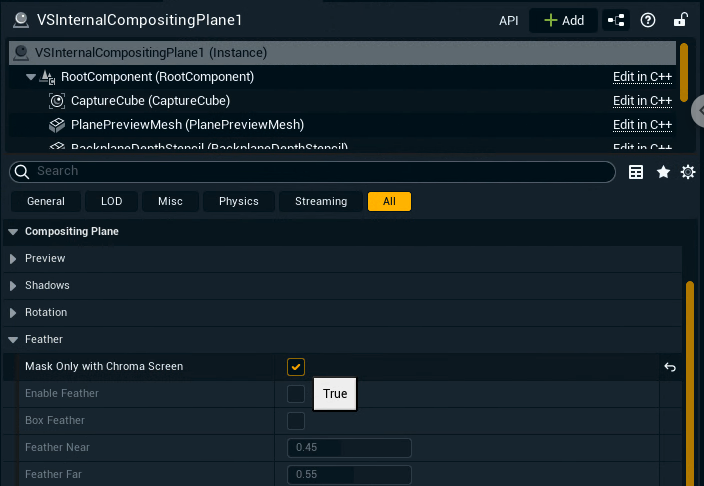Open the help question mark icon
704x486 pixels.
point(648,20)
